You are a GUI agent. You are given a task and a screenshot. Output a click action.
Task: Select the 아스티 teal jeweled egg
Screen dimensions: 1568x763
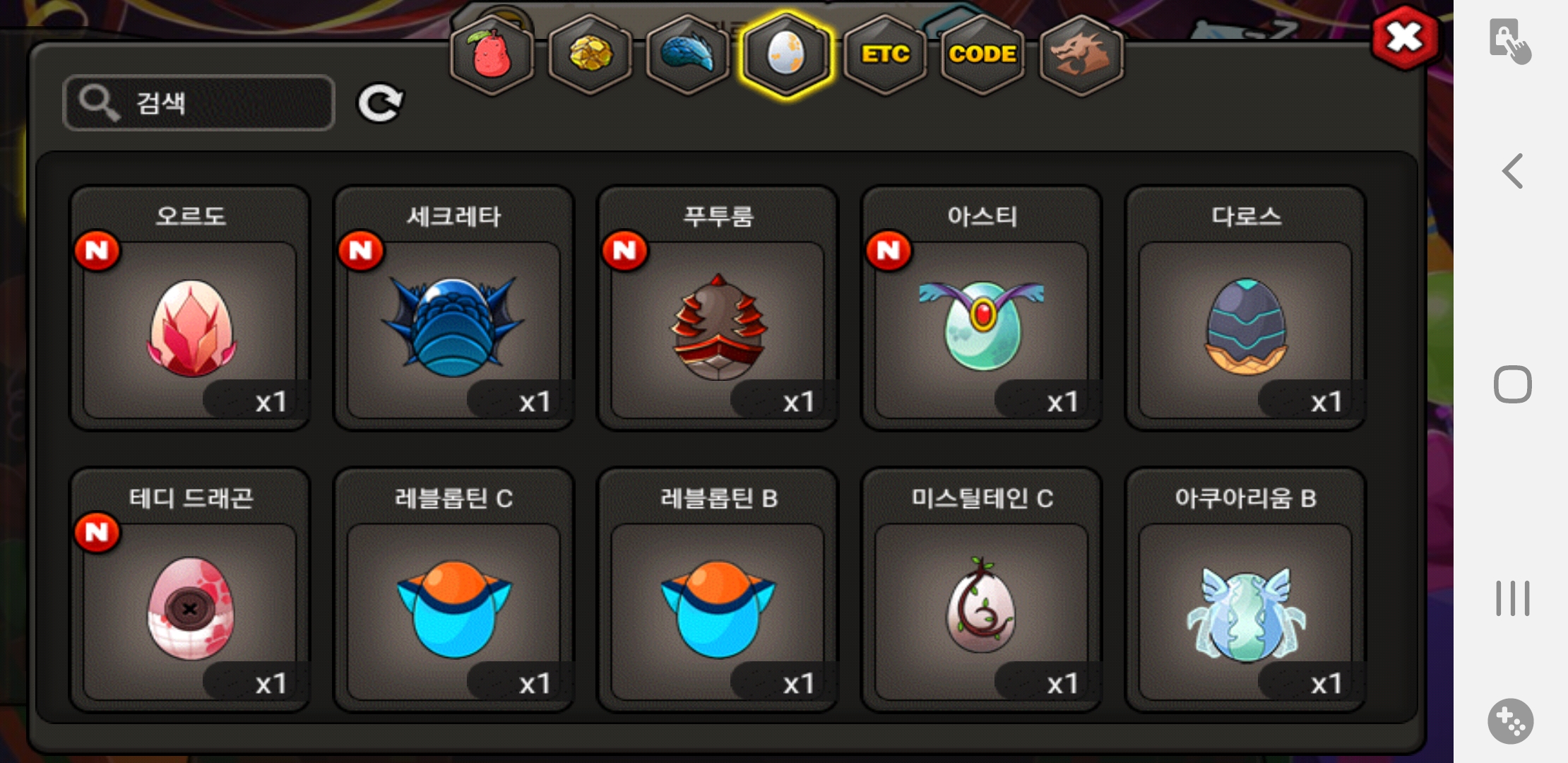982,308
